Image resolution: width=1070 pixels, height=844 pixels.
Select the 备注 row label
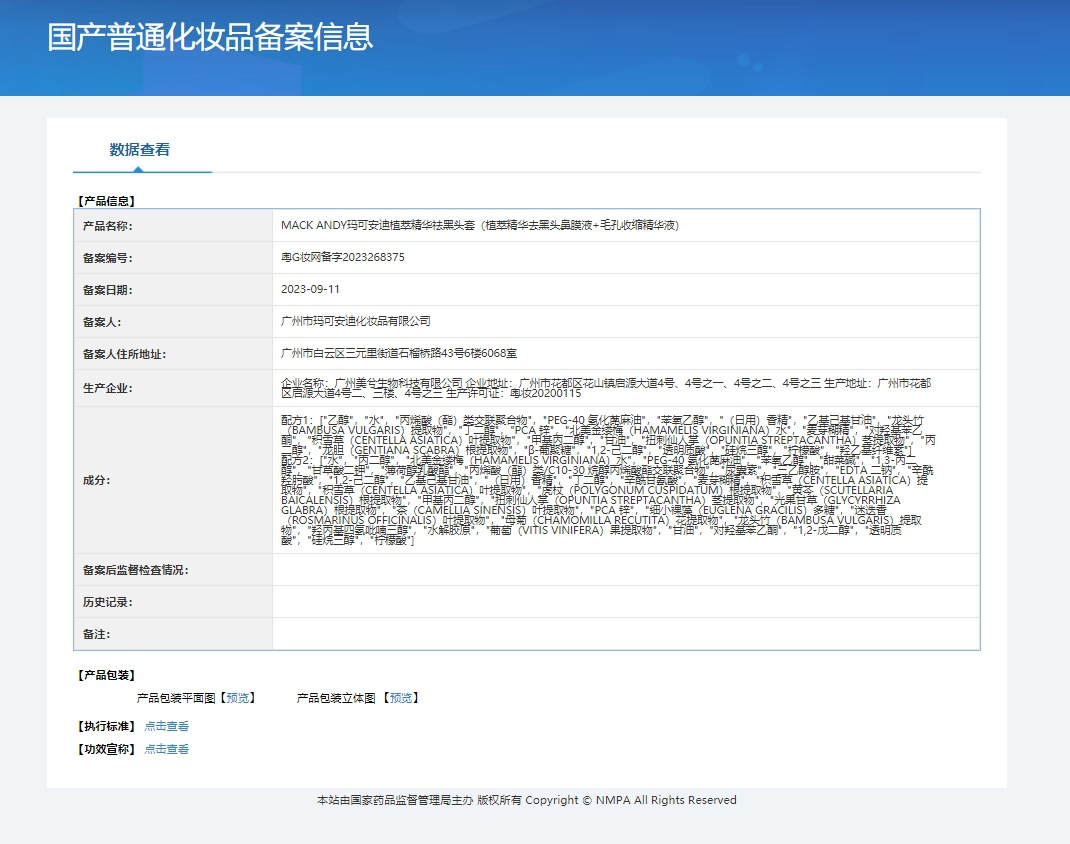click(x=96, y=635)
